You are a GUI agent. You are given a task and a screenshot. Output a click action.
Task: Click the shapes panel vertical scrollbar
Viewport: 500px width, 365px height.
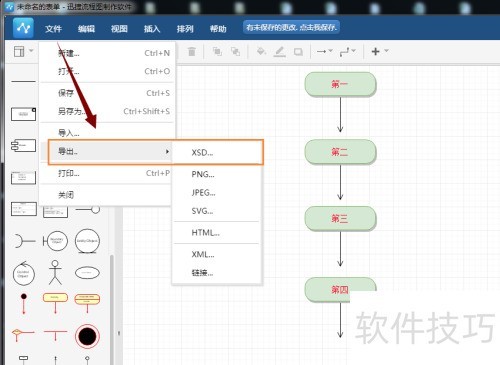point(112,310)
